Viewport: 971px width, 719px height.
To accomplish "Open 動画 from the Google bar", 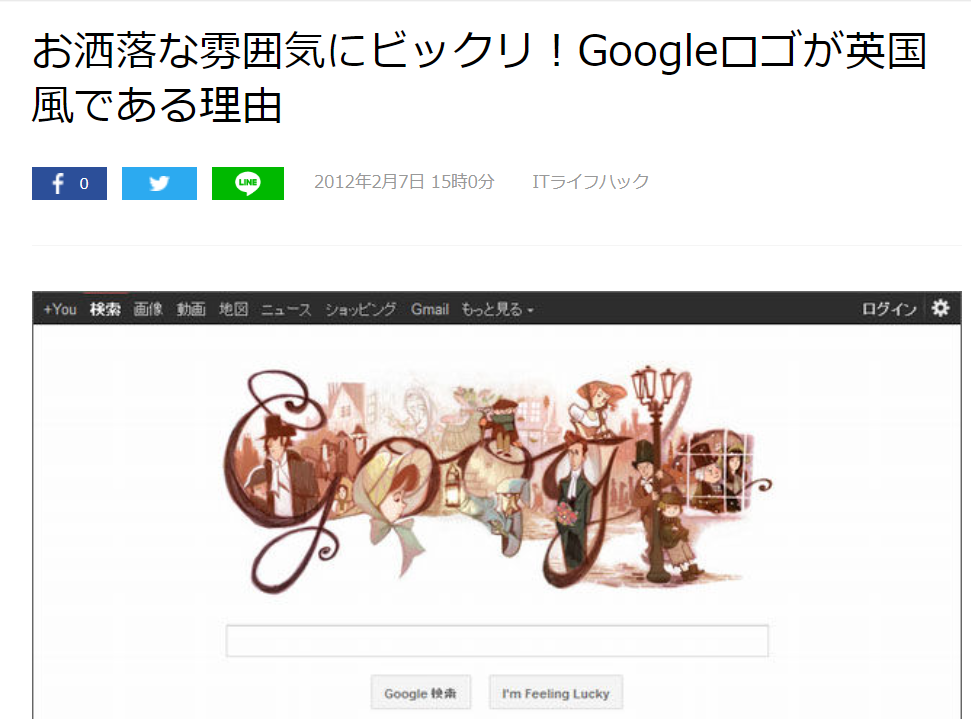I will point(191,309).
